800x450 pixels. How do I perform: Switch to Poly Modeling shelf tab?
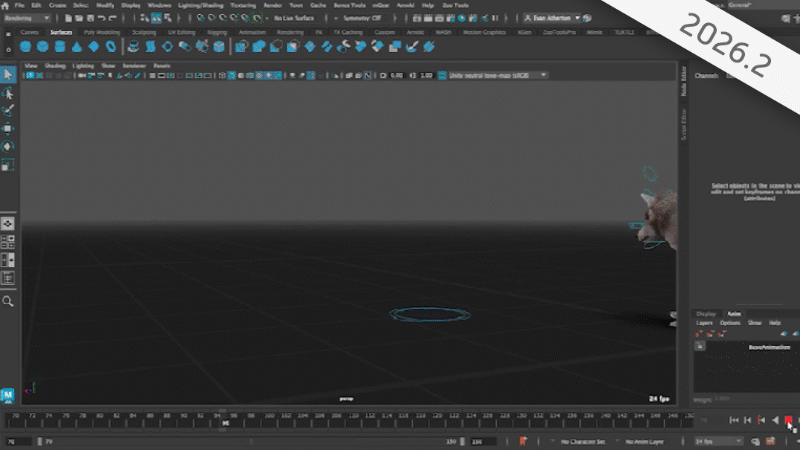[x=102, y=32]
